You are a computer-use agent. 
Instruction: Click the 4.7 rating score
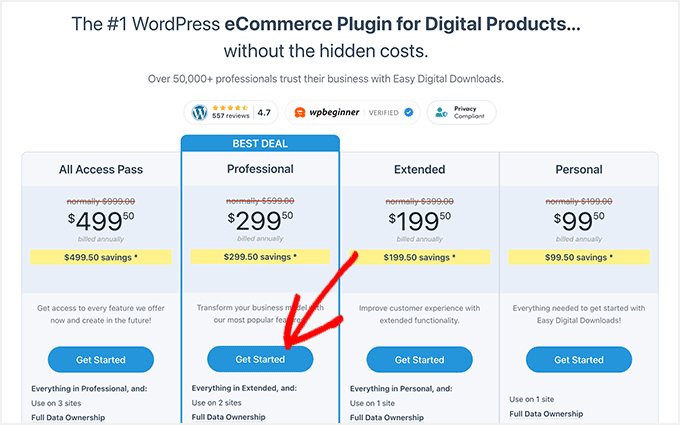pos(264,113)
